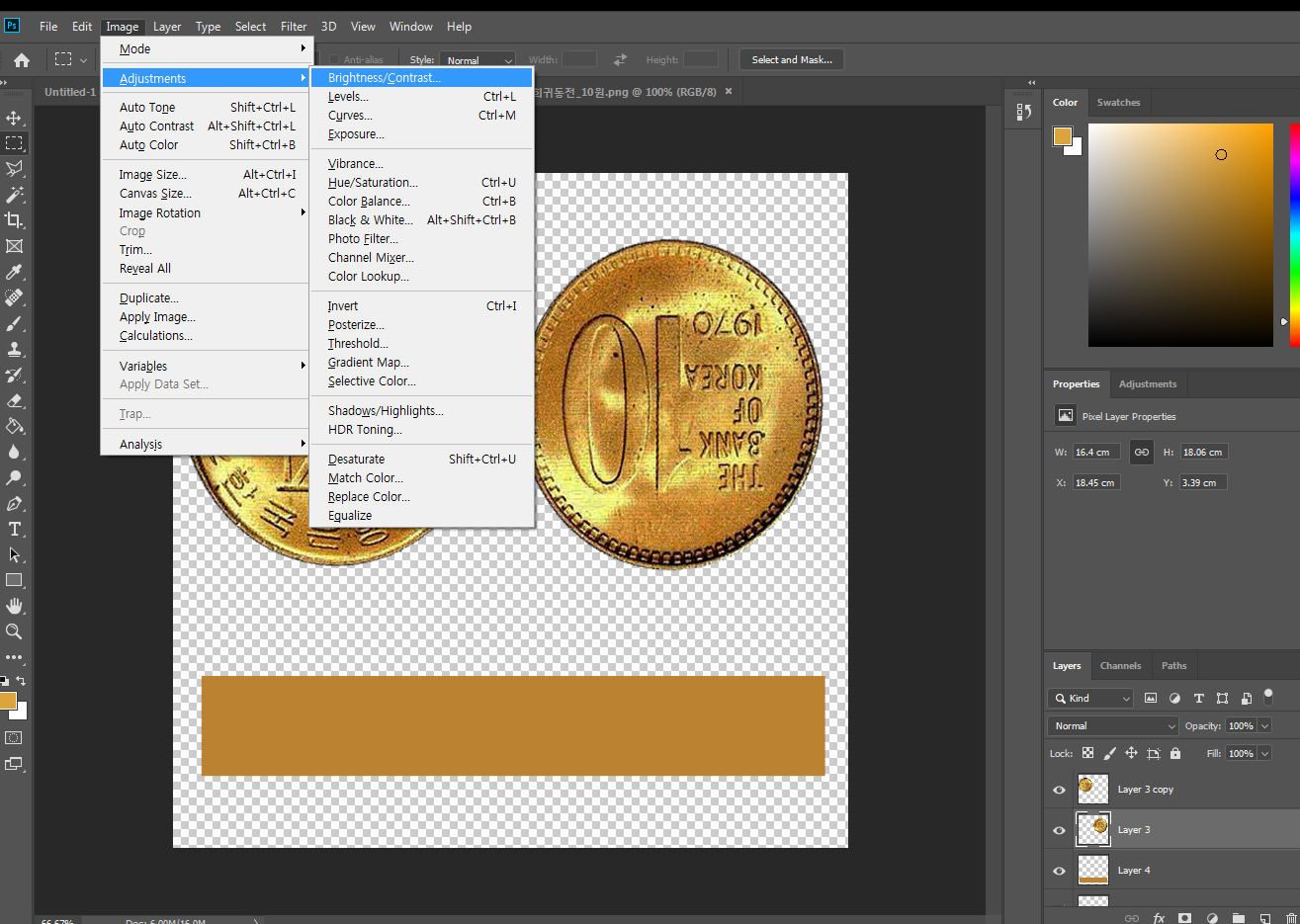Select Curves in the Adjustments submenu
The width and height of the screenshot is (1300, 924).
coord(422,116)
